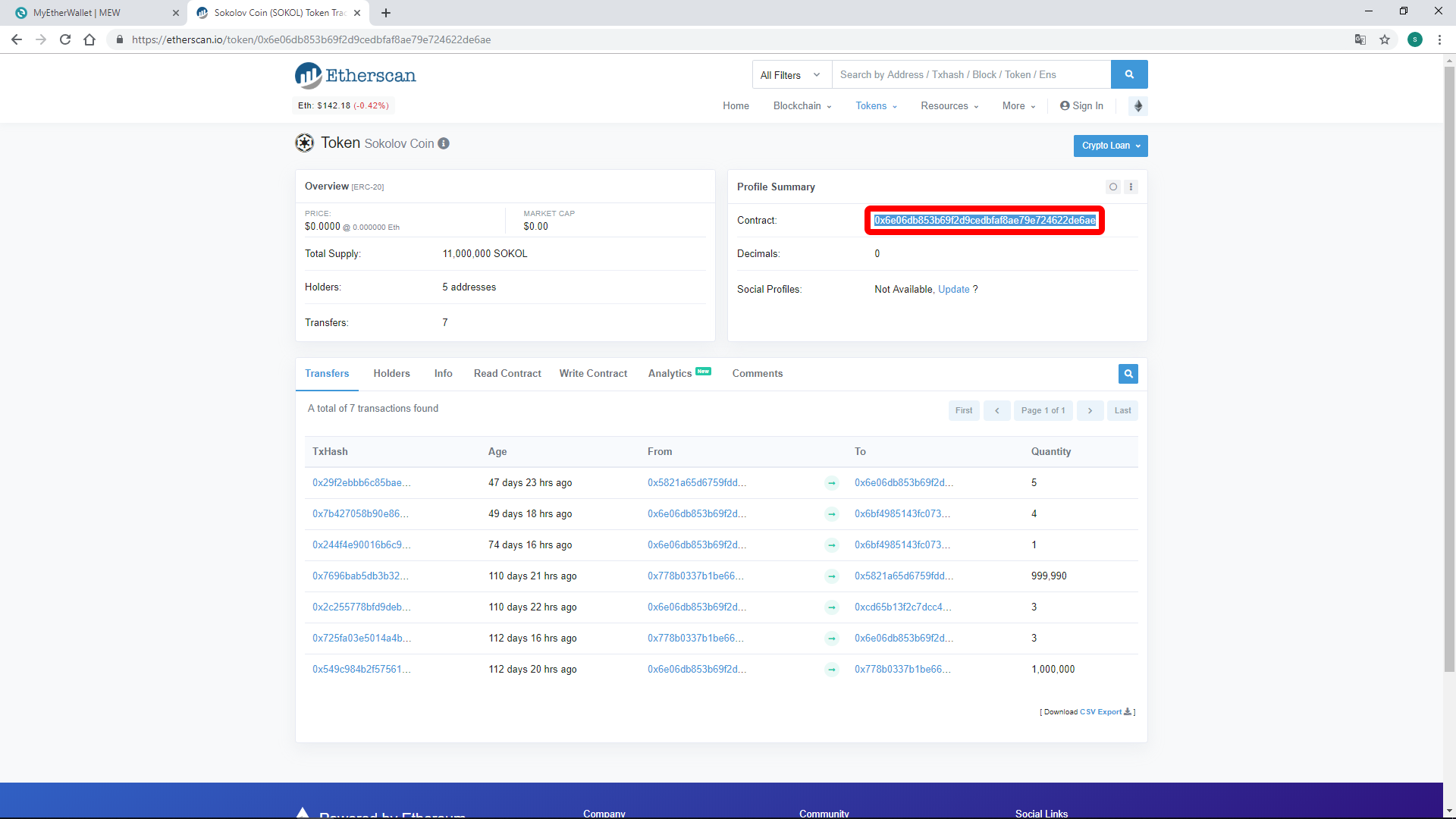Viewport: 1456px width, 819px height.
Task: Expand the More menu
Action: (x=1019, y=106)
